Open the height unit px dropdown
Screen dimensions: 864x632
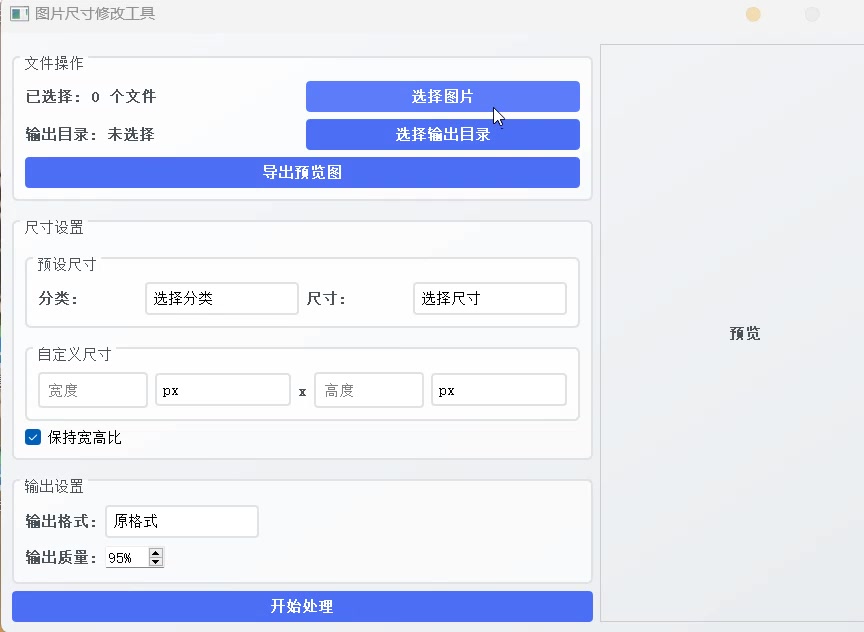point(498,390)
